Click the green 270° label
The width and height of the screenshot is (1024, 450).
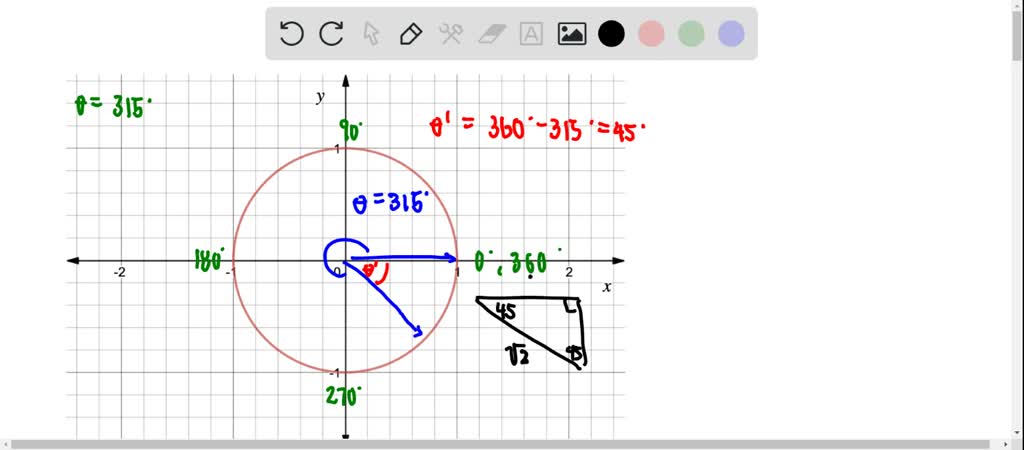pyautogui.click(x=344, y=395)
